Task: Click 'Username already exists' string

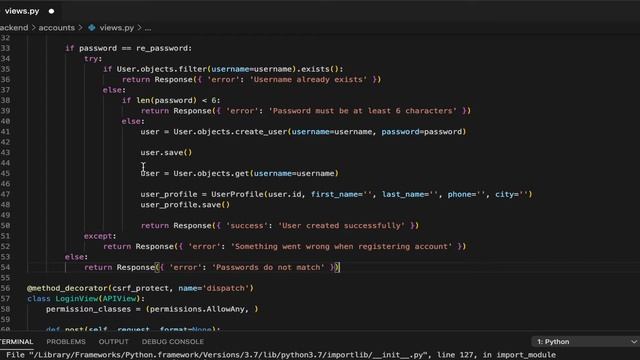Action: point(308,80)
